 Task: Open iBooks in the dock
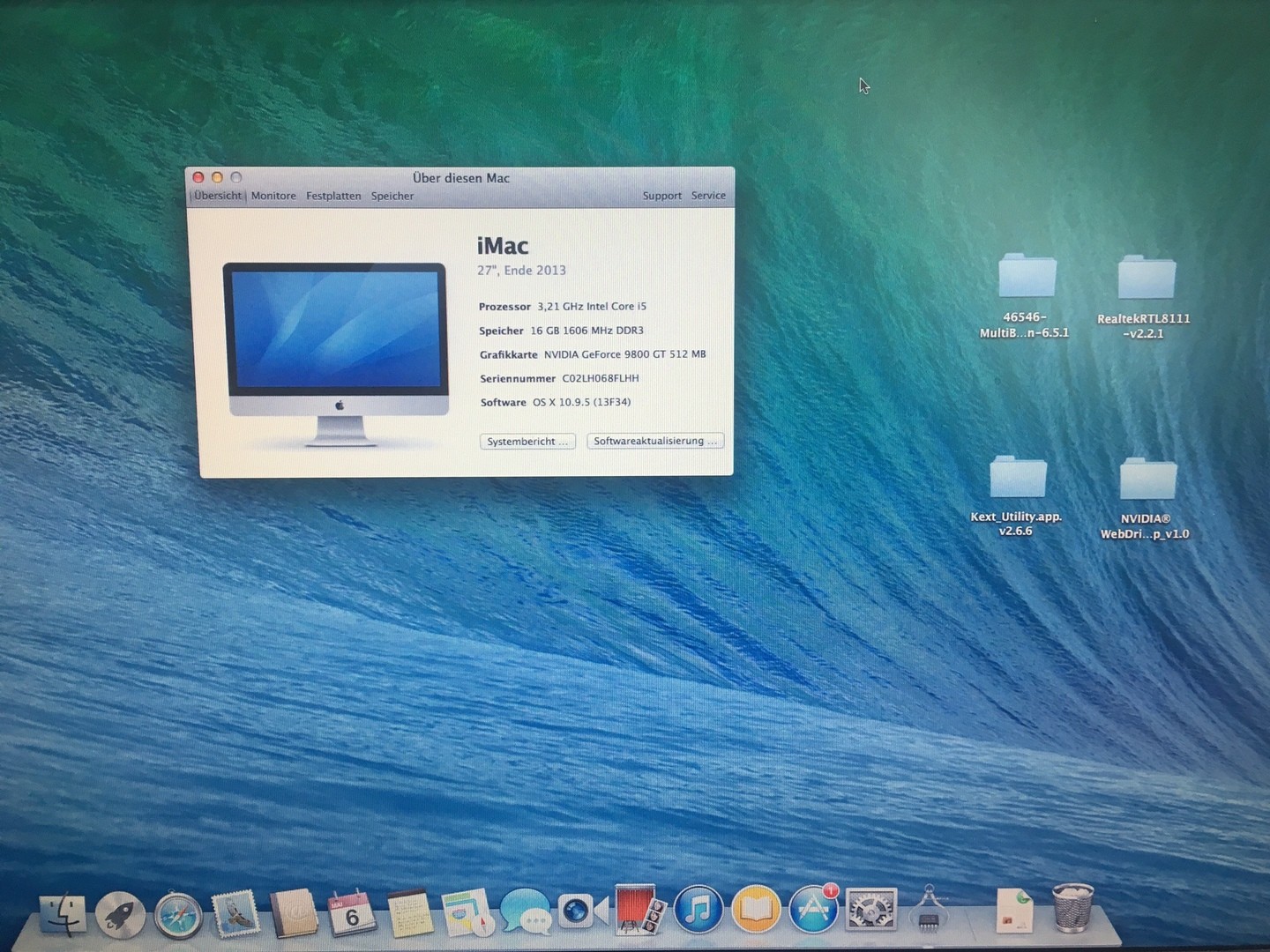coord(756,909)
